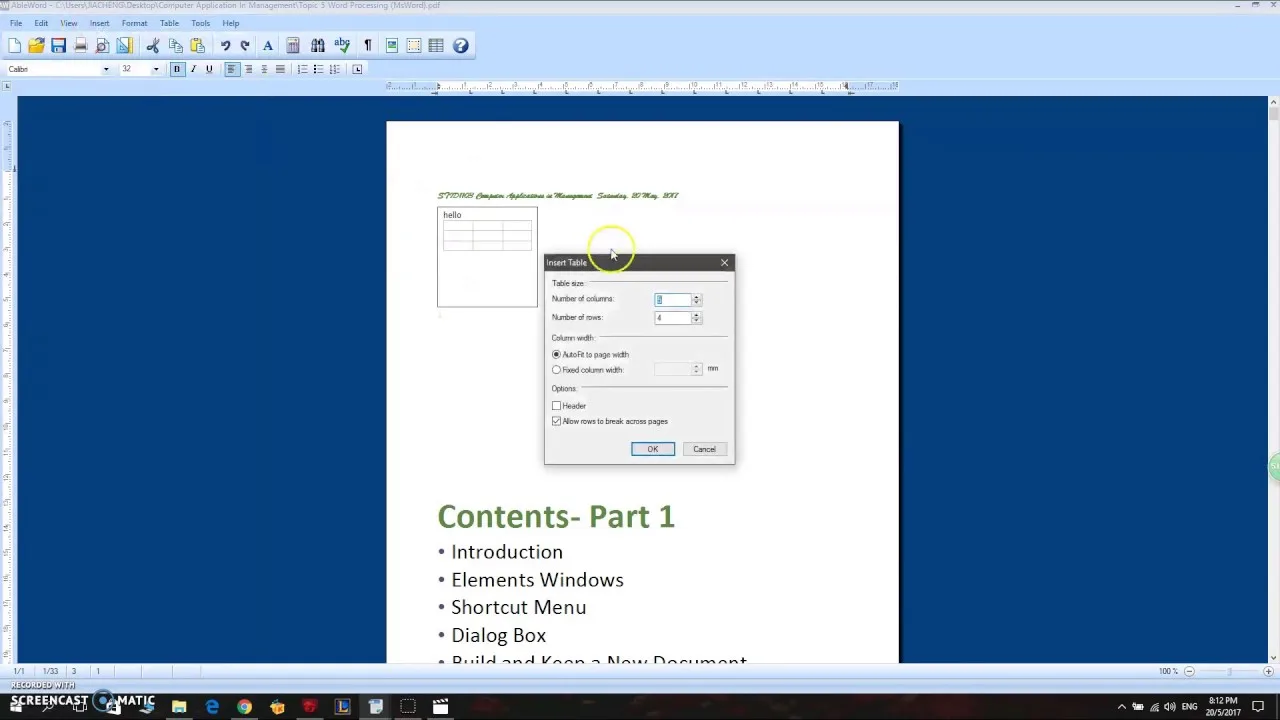Expand the font size 32 dropdown
Image resolution: width=1280 pixels, height=720 pixels.
(x=155, y=69)
